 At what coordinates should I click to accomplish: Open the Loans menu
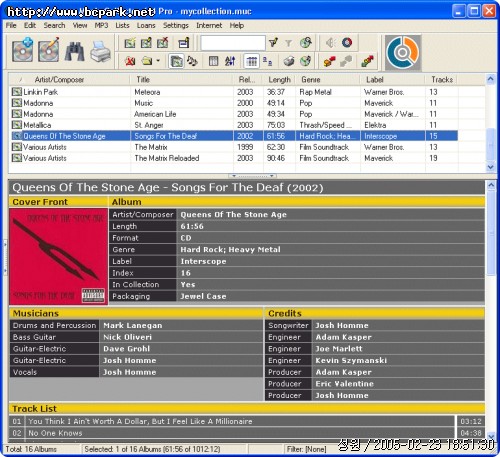click(x=146, y=25)
